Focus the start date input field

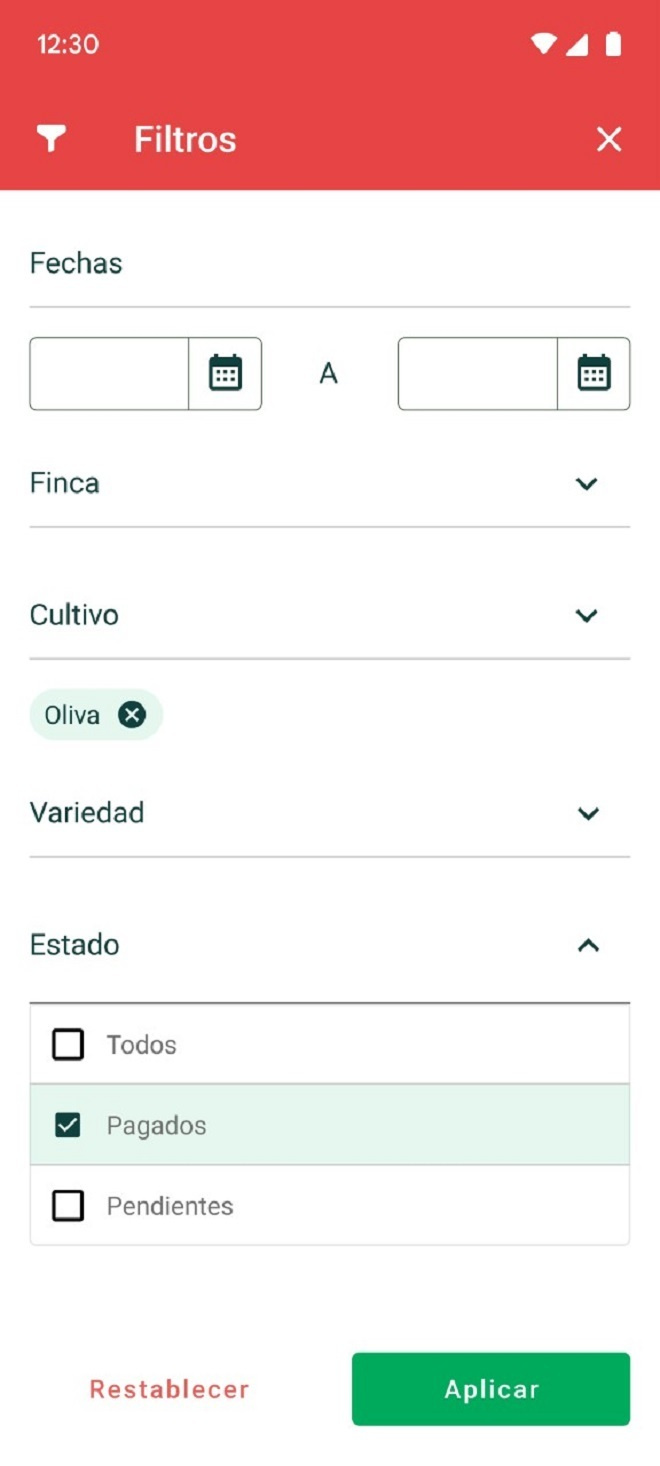pyautogui.click(x=110, y=373)
